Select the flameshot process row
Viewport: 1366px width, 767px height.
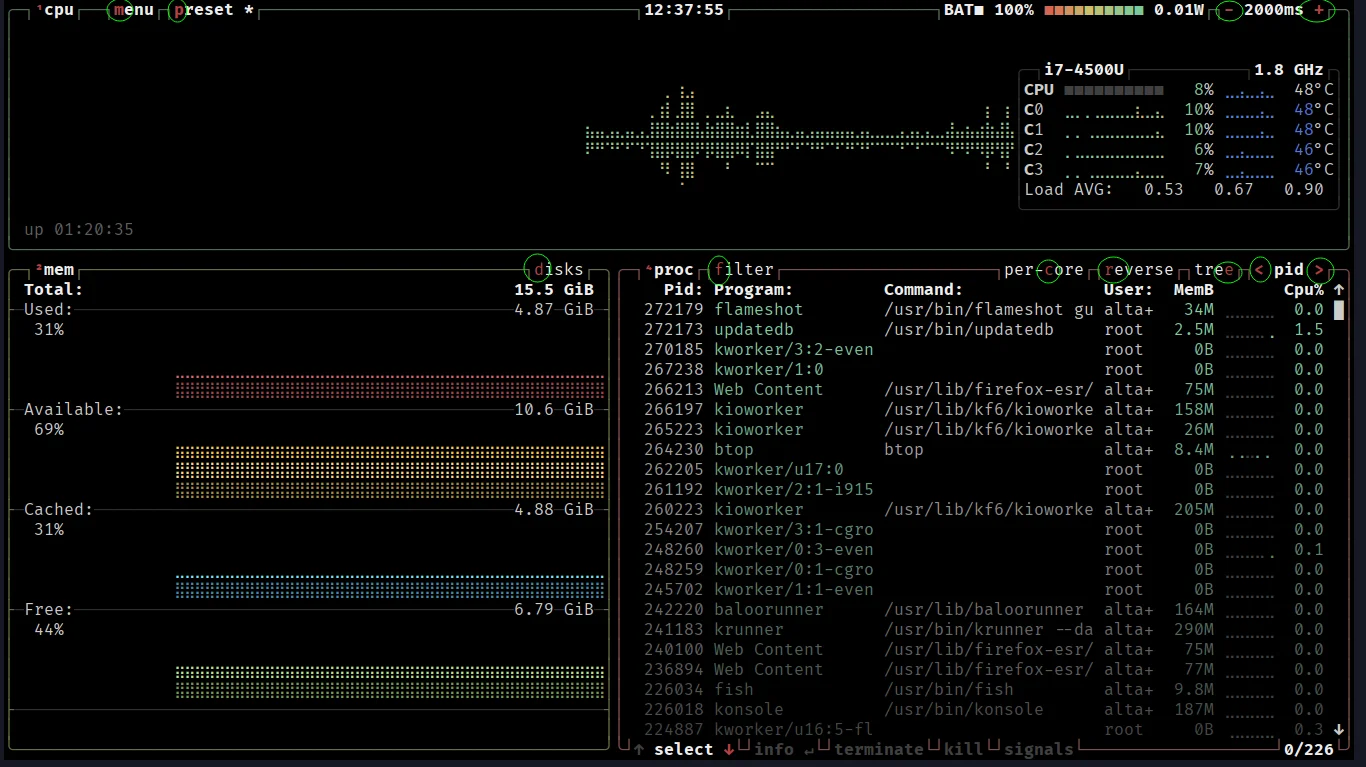tap(984, 310)
